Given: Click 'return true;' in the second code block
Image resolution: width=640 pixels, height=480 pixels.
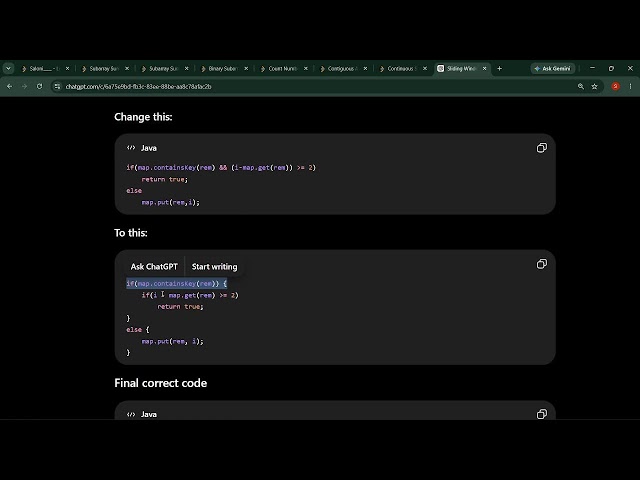Looking at the screenshot, I should click(180, 307).
